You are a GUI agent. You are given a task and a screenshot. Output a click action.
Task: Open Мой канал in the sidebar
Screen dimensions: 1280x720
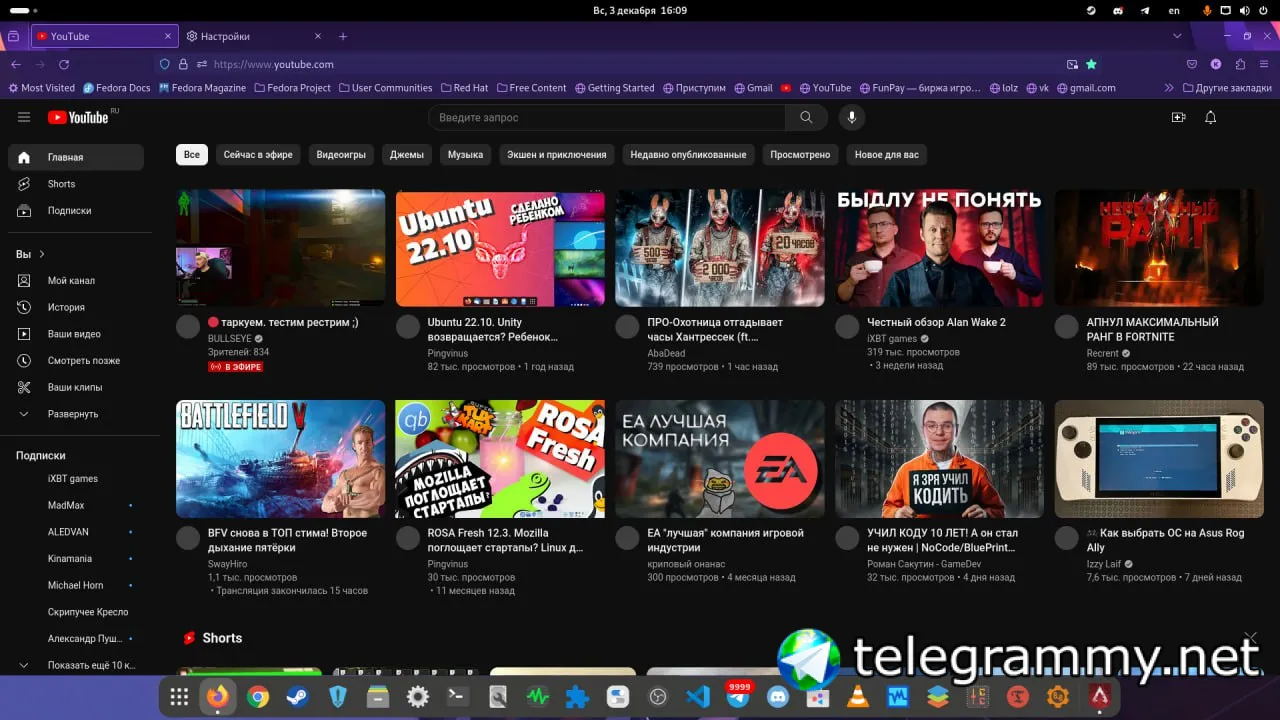76,281
